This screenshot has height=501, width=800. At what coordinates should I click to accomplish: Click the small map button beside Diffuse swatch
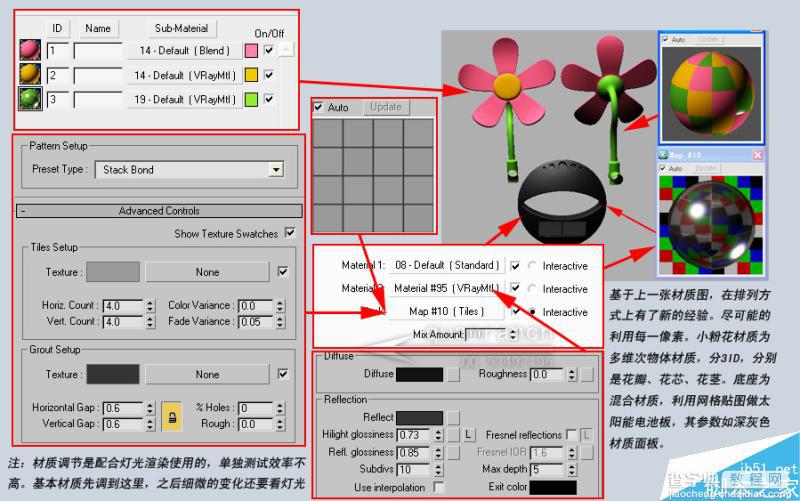click(453, 374)
